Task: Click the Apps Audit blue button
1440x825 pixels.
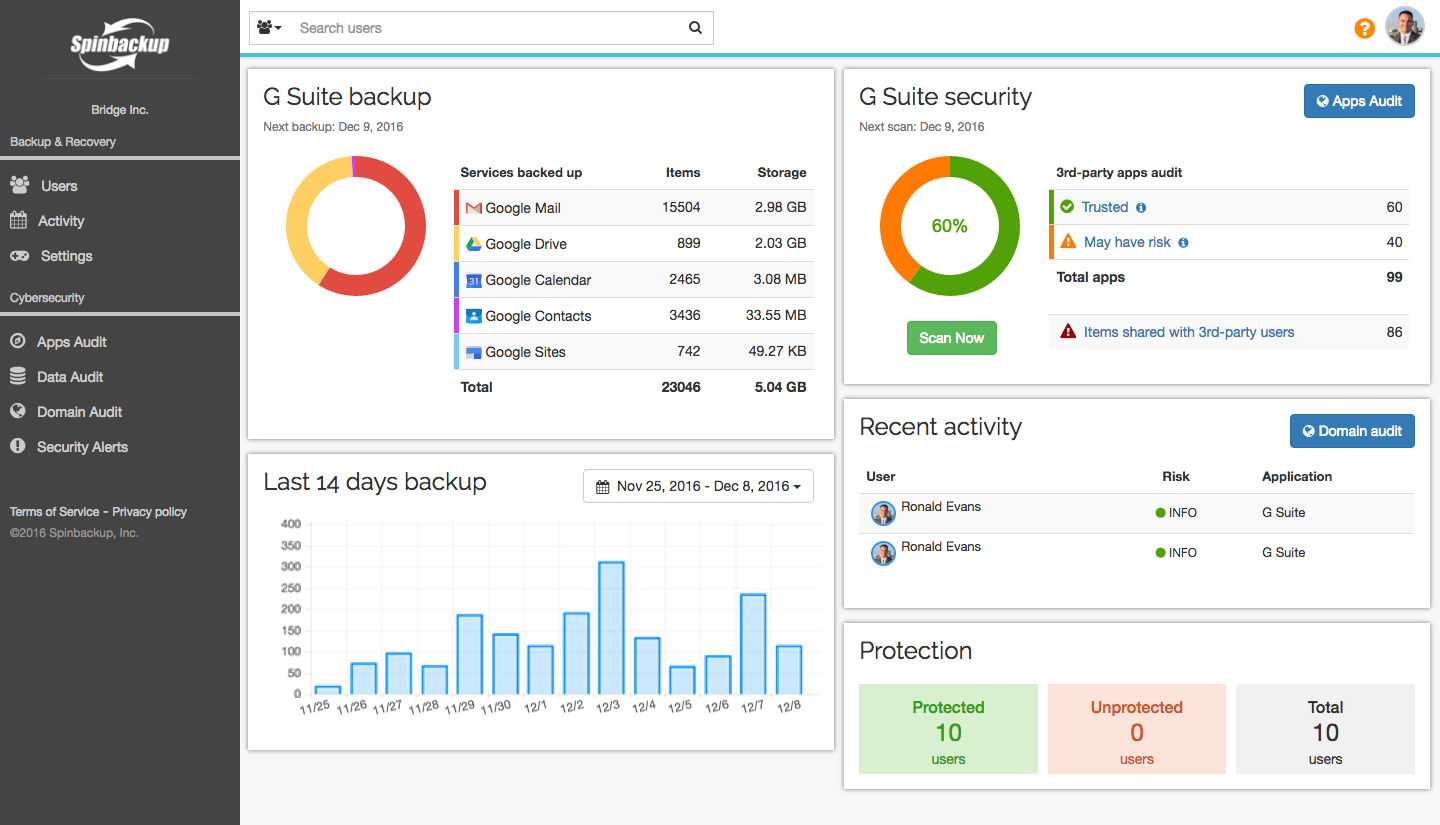Action: pyautogui.click(x=1359, y=101)
